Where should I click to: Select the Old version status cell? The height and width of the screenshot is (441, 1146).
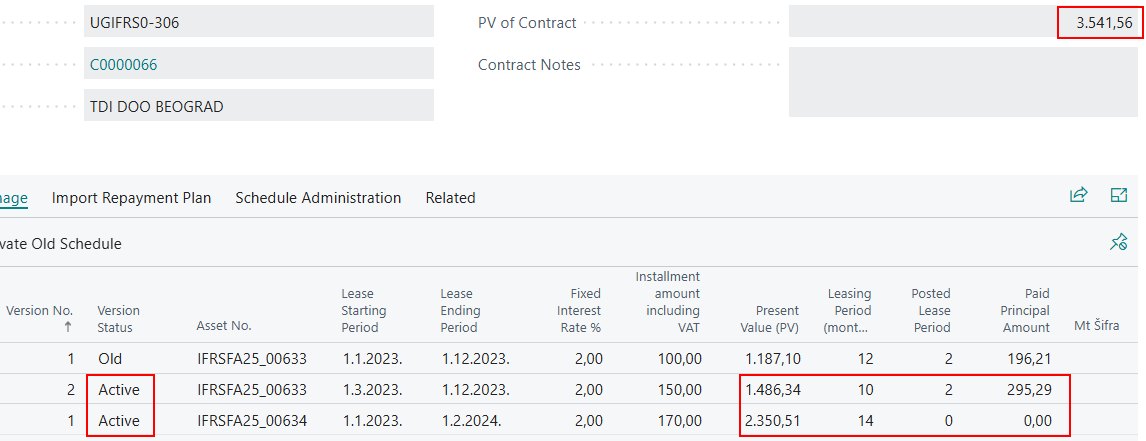point(110,358)
